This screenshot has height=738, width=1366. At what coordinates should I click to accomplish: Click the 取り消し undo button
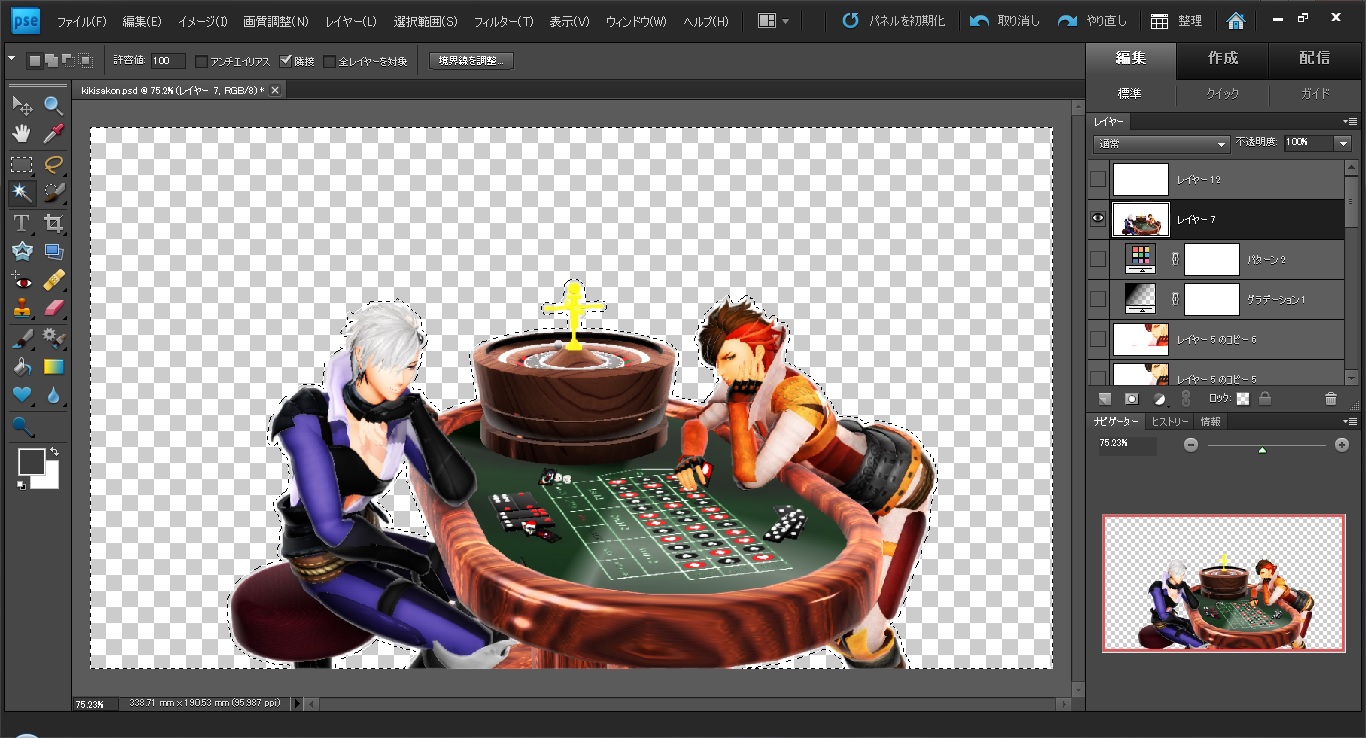coord(1004,21)
